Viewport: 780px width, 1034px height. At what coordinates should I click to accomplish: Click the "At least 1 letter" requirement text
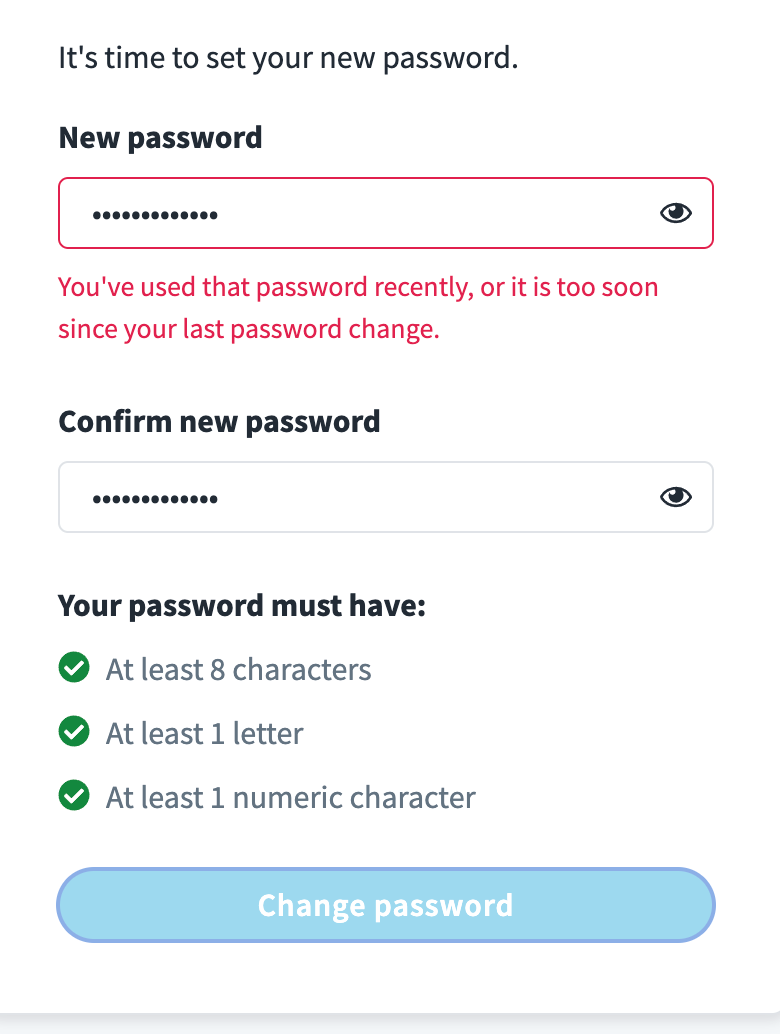pos(204,734)
